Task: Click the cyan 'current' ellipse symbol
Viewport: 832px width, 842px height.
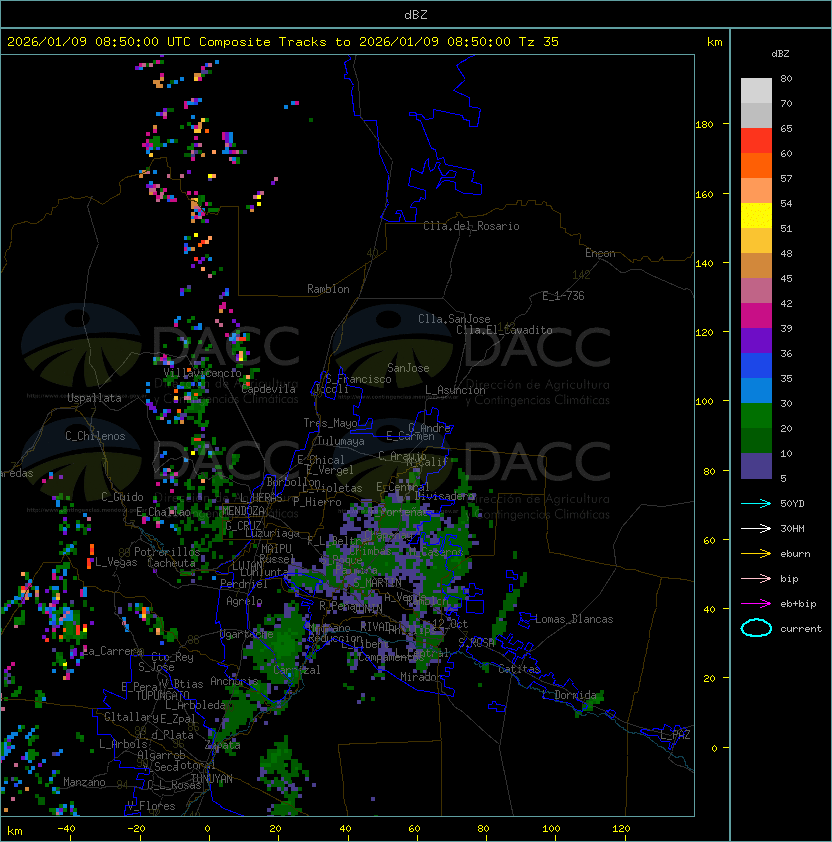Action: (756, 628)
